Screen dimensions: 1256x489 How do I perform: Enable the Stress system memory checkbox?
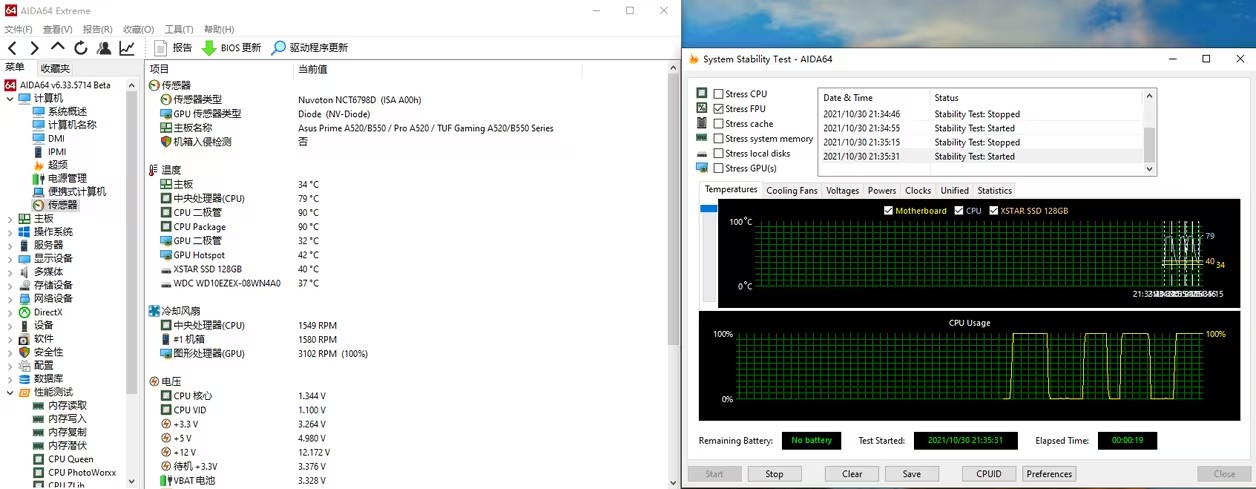718,139
